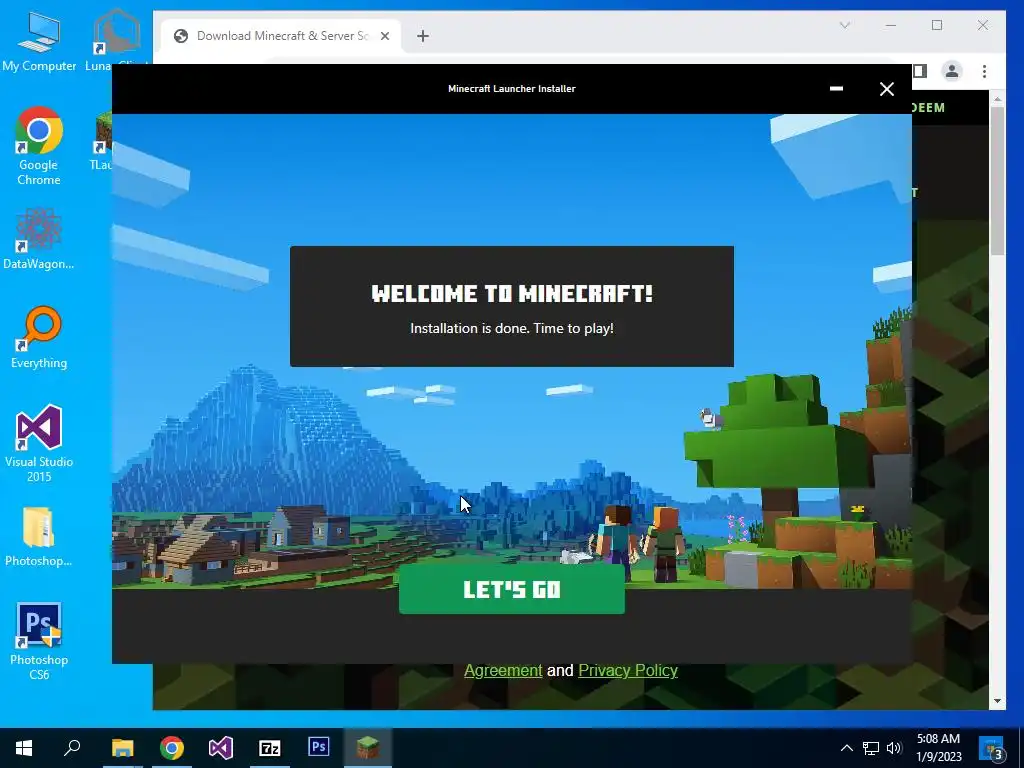Open Chrome tab search chevron
The width and height of the screenshot is (1024, 768).
click(x=844, y=25)
